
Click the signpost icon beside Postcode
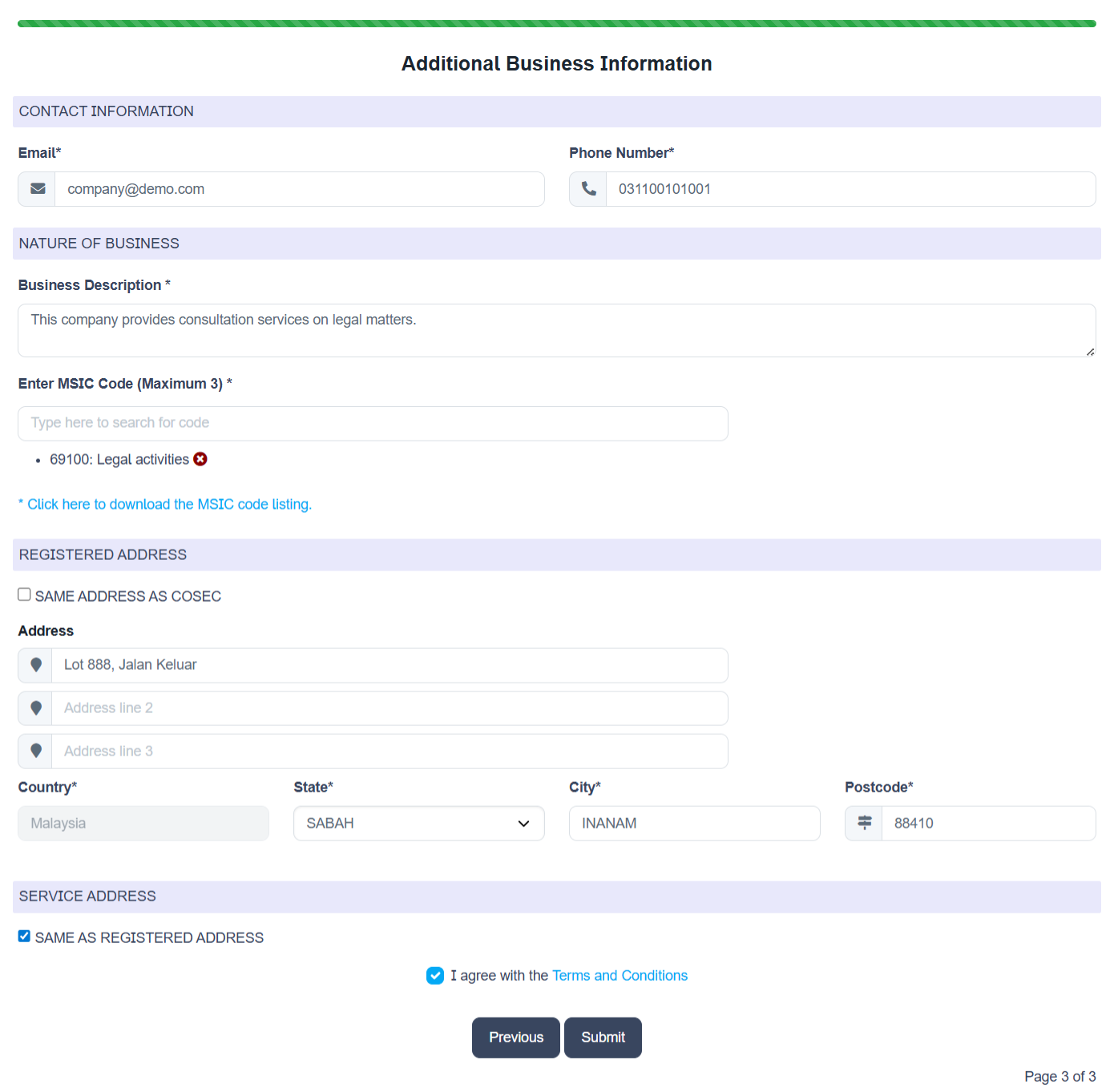click(x=864, y=823)
